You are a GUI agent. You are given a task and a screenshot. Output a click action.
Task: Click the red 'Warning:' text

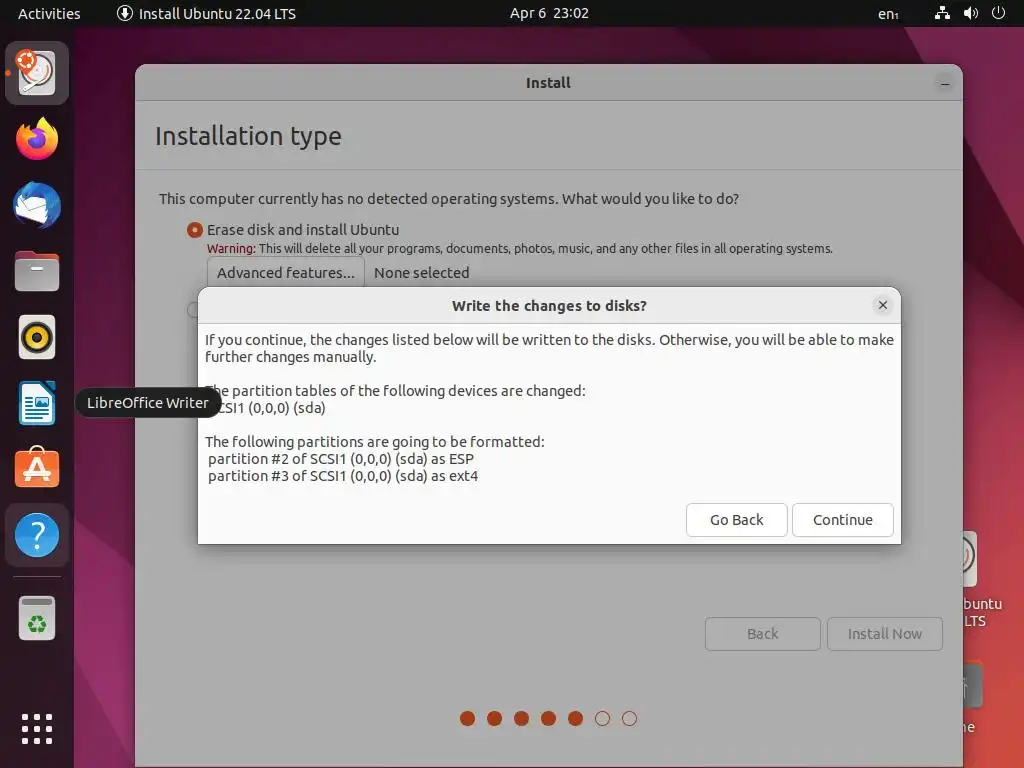pos(231,248)
